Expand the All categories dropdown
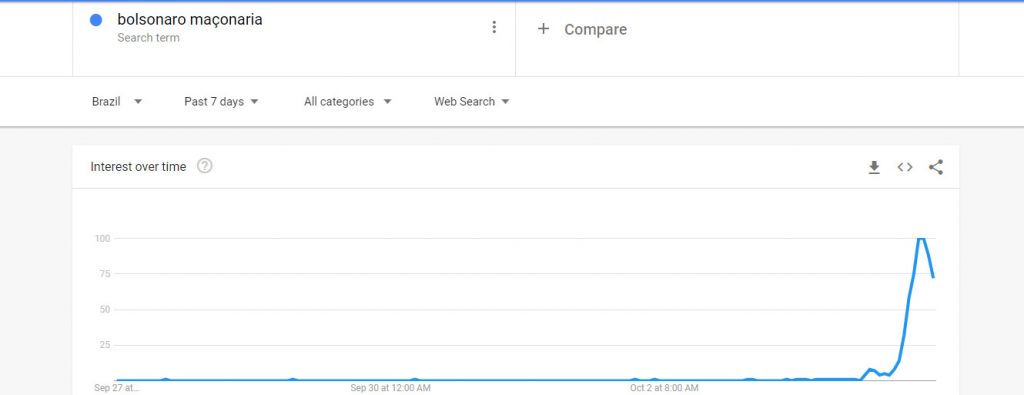This screenshot has width=1024, height=395. (347, 102)
